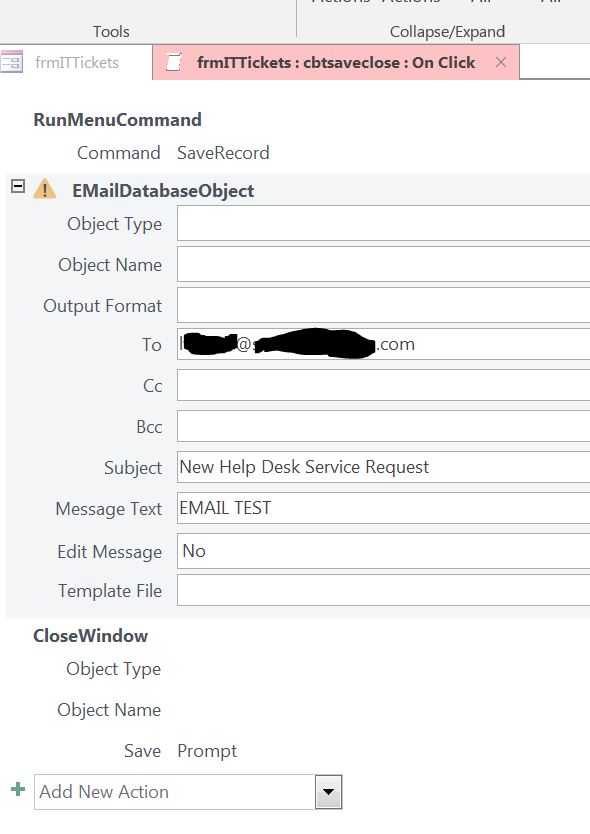Click the Subject field with Help Desk text
The image size is (590, 834).
point(384,467)
